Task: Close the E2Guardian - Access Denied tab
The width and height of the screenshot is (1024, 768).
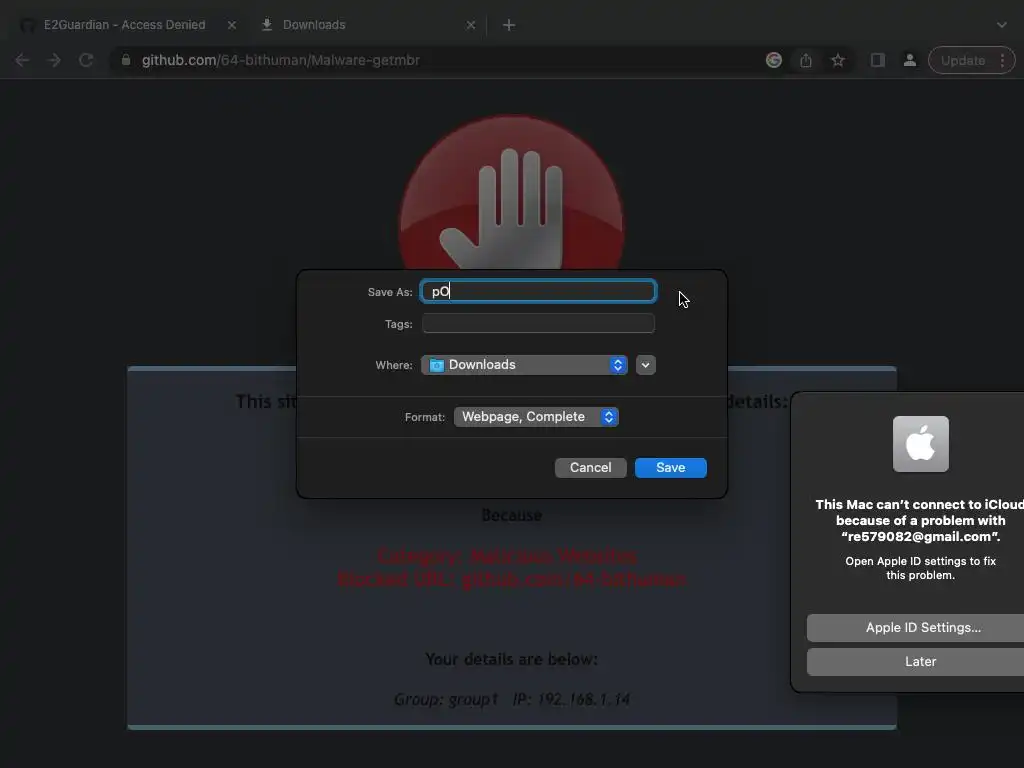Action: (232, 25)
